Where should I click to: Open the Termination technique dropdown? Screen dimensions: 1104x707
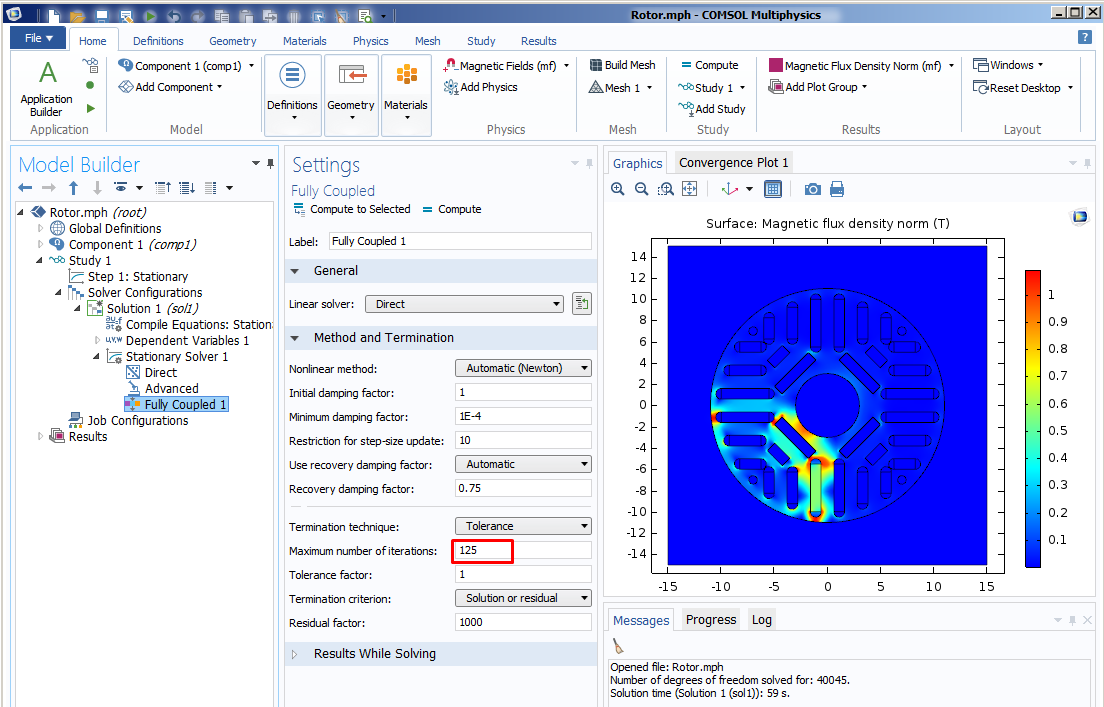[x=524, y=527]
